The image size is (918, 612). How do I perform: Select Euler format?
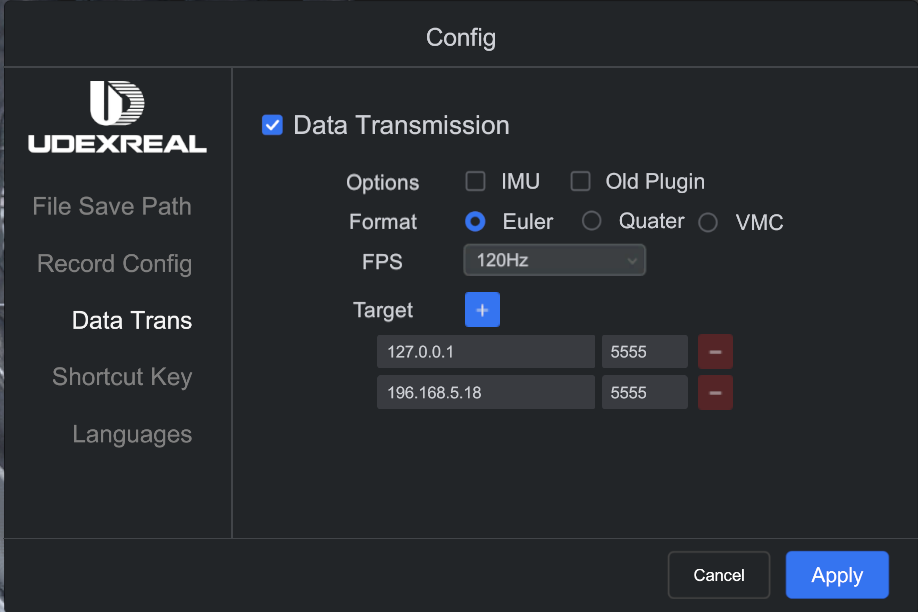point(476,221)
